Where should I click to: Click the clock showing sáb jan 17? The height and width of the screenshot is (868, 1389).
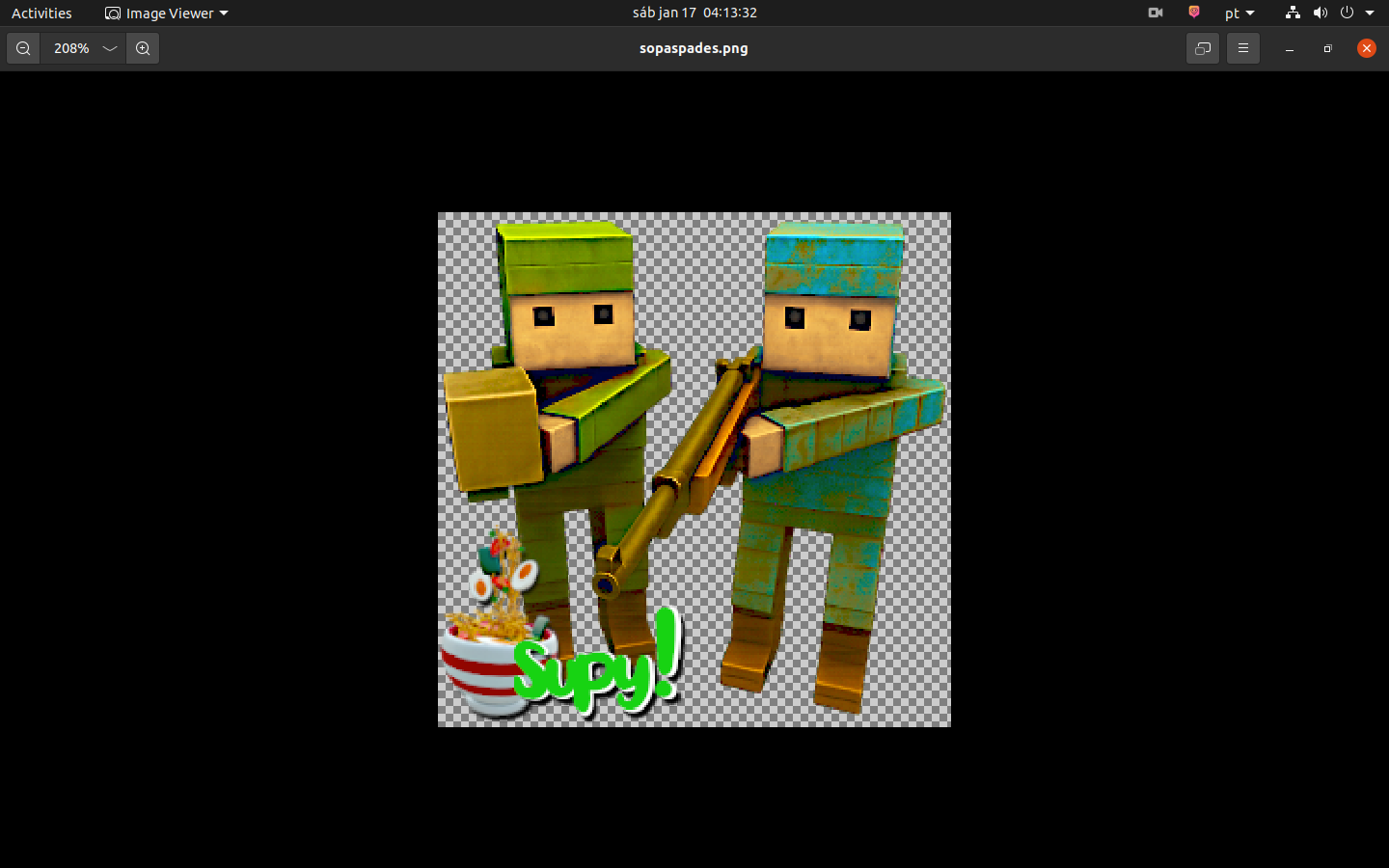pos(694,13)
